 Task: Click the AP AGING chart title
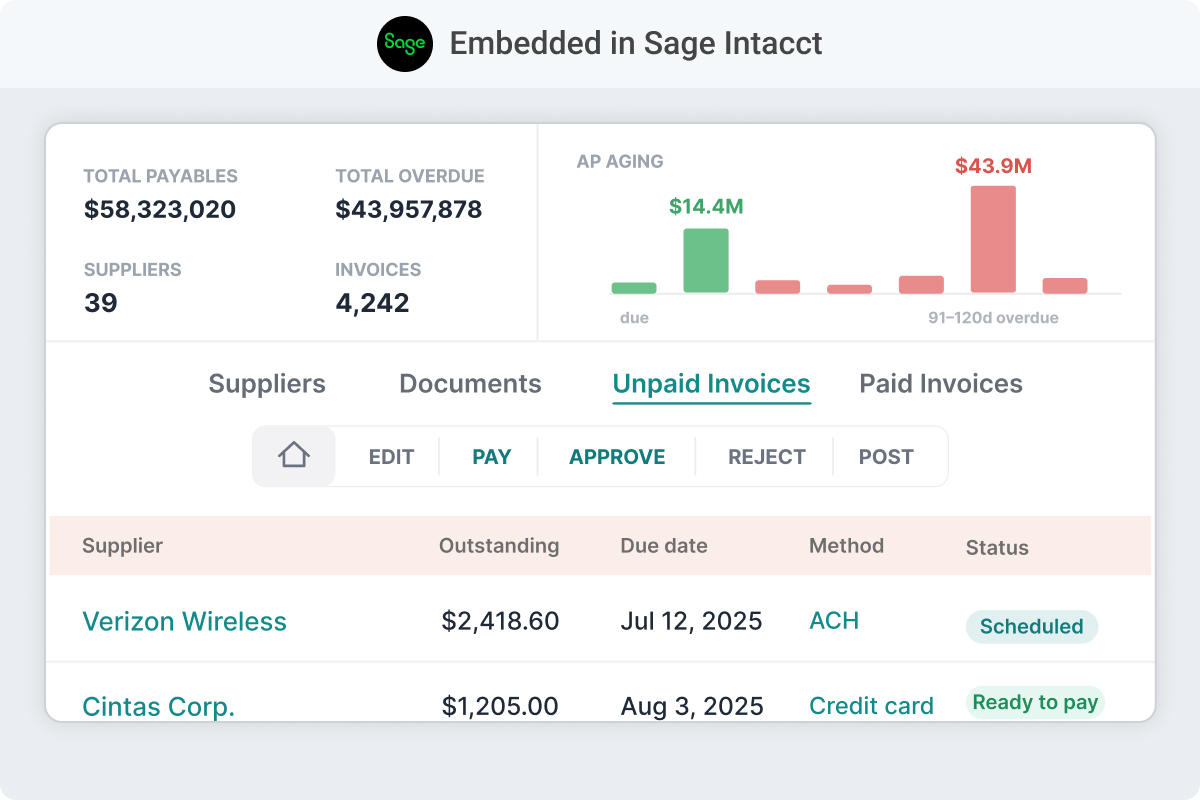pos(620,161)
